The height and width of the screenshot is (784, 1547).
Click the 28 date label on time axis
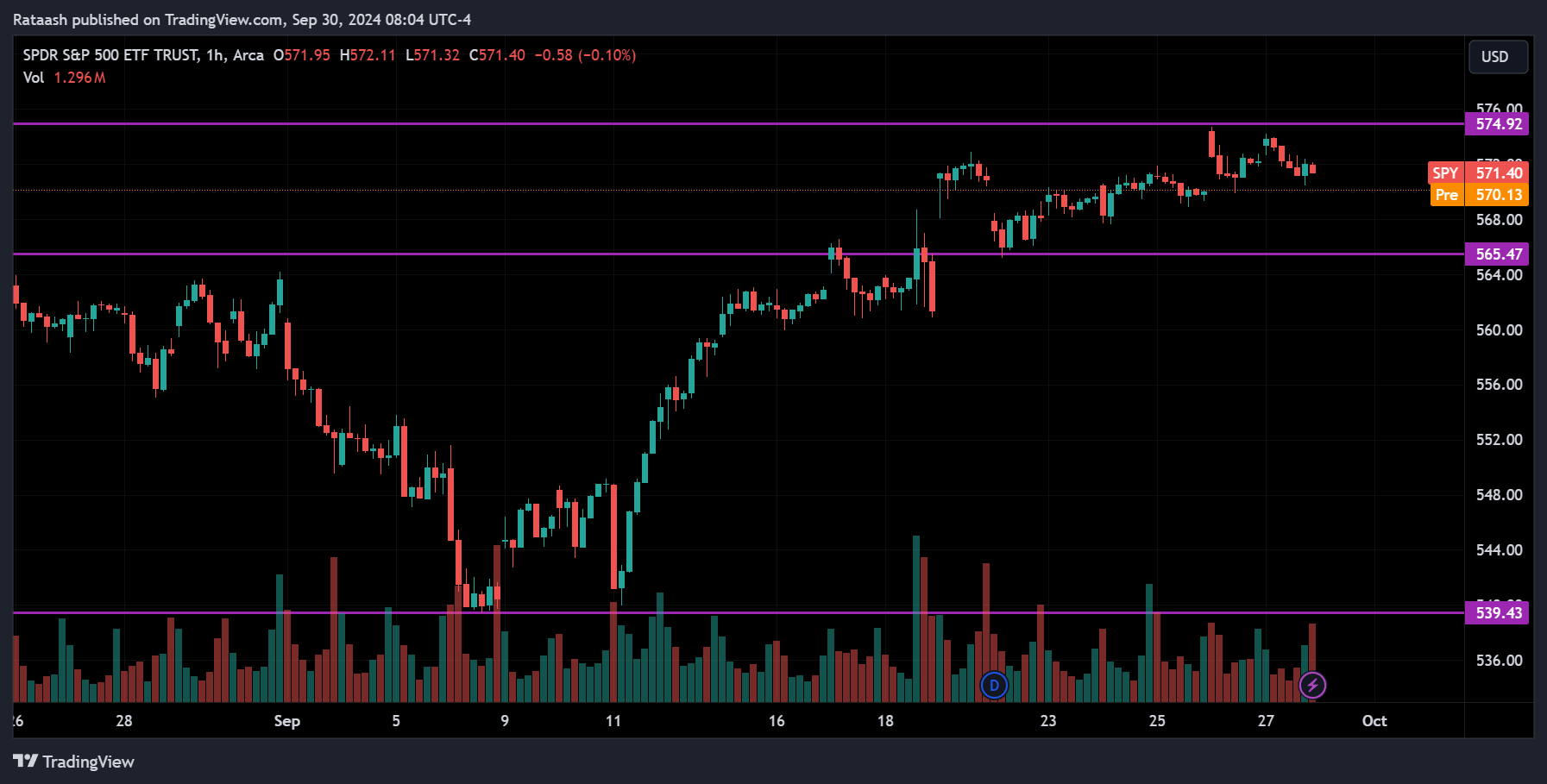[124, 721]
